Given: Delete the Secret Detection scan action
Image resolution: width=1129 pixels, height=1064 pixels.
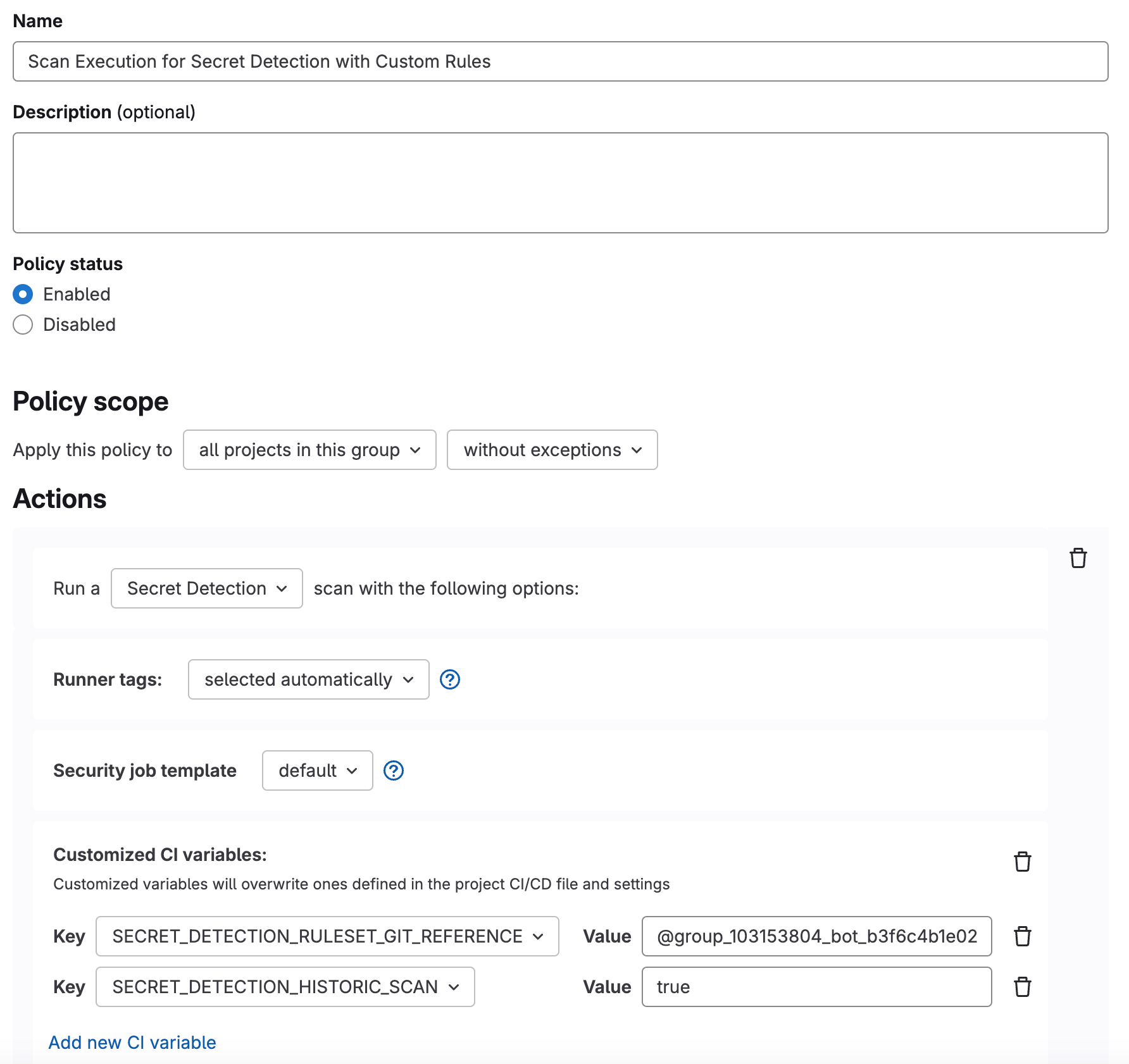Looking at the screenshot, I should pyautogui.click(x=1078, y=559).
